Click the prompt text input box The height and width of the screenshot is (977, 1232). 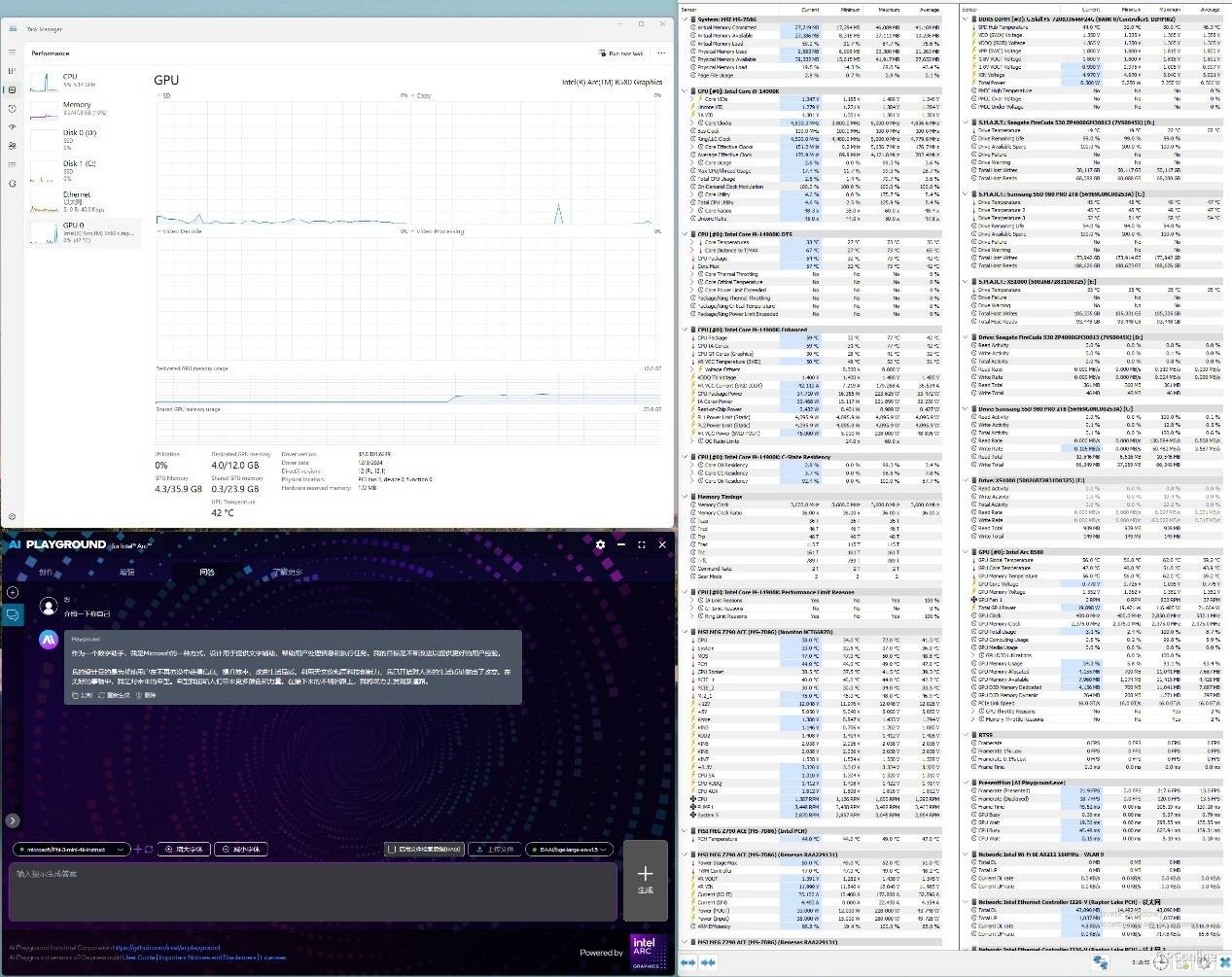(313, 890)
